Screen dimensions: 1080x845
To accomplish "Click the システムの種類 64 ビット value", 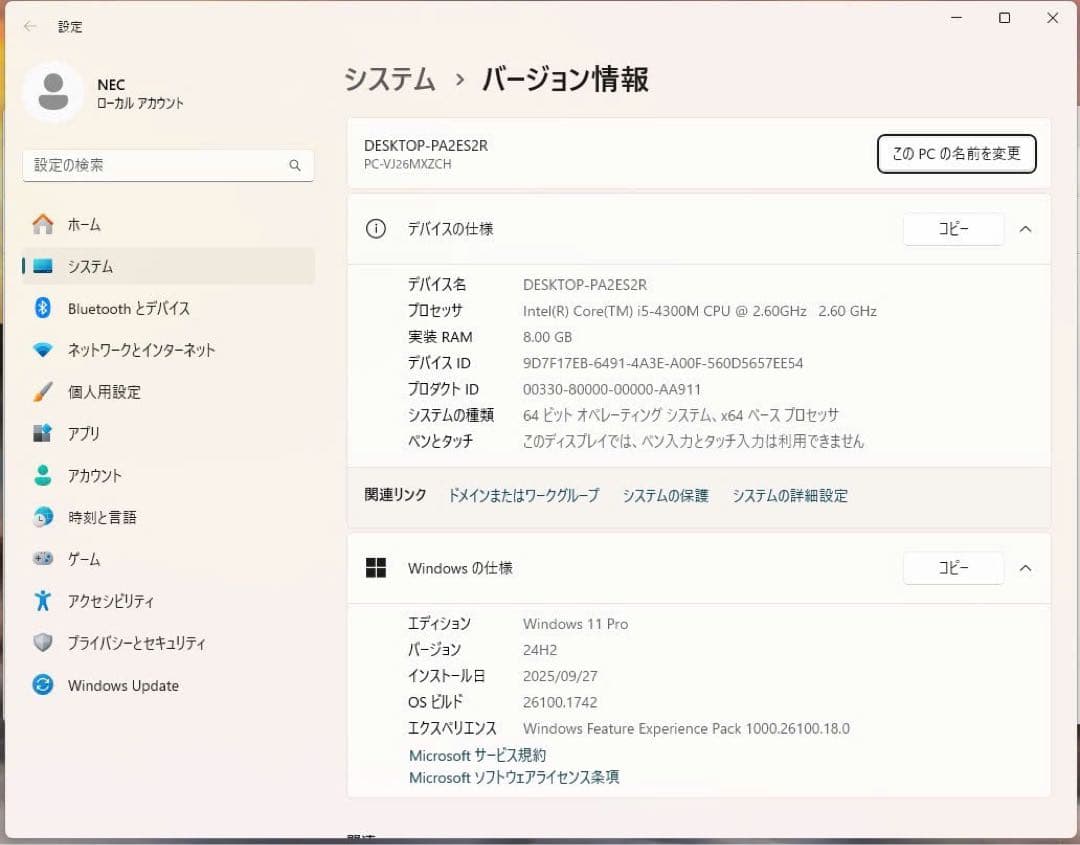I will 681,415.
